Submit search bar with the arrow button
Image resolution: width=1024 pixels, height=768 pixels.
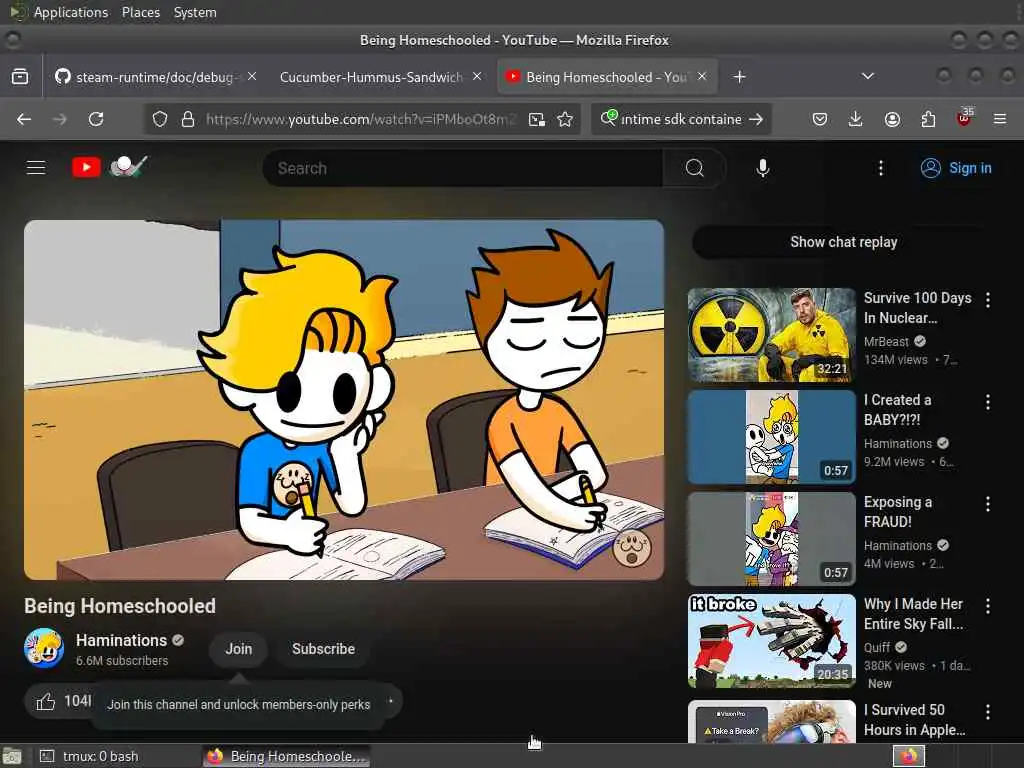(x=756, y=119)
